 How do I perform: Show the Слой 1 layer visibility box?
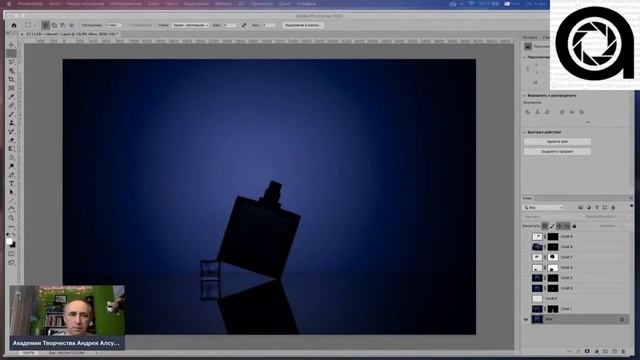526,309
